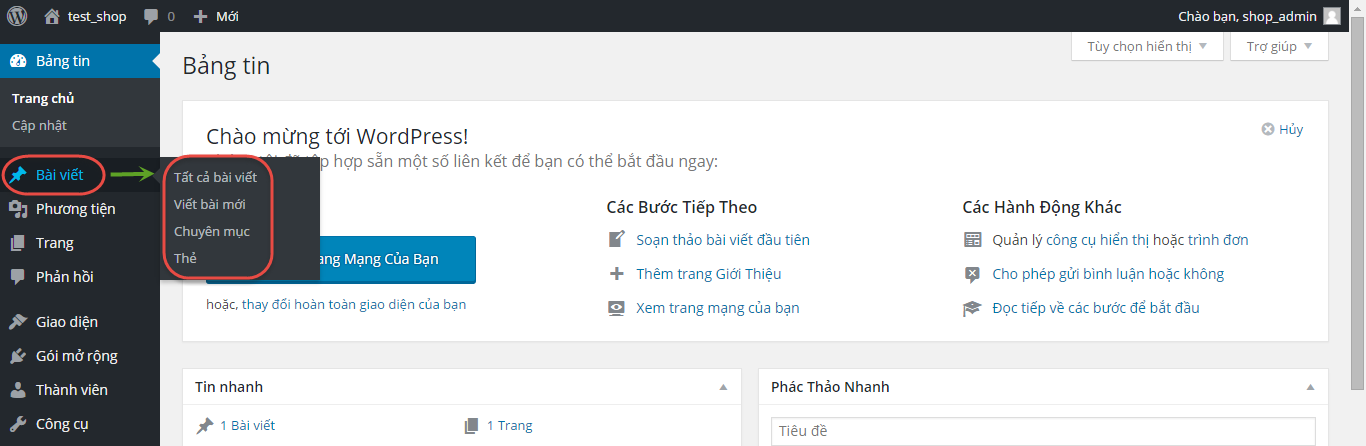
Task: Expand the Tùy chọn hiển thị dropdown
Action: tap(1146, 46)
